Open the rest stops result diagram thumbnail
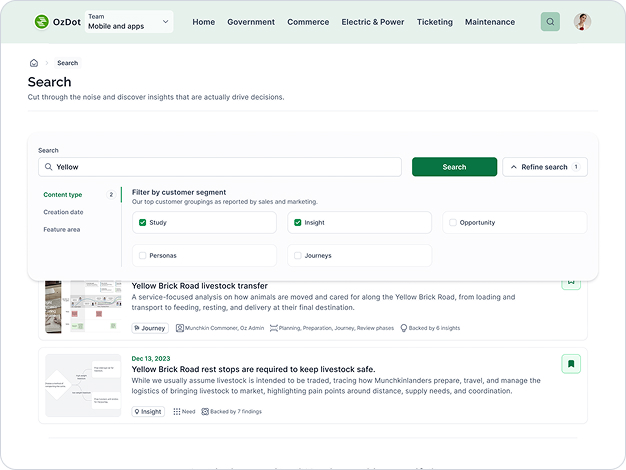 pos(83,385)
